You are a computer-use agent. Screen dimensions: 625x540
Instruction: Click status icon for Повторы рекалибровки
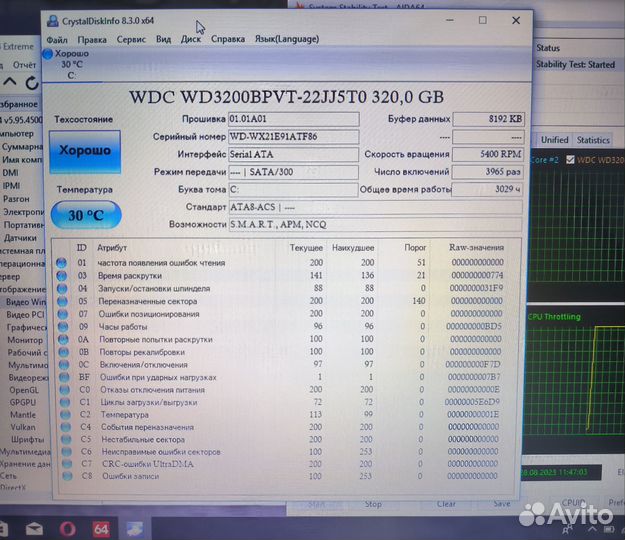click(x=64, y=352)
